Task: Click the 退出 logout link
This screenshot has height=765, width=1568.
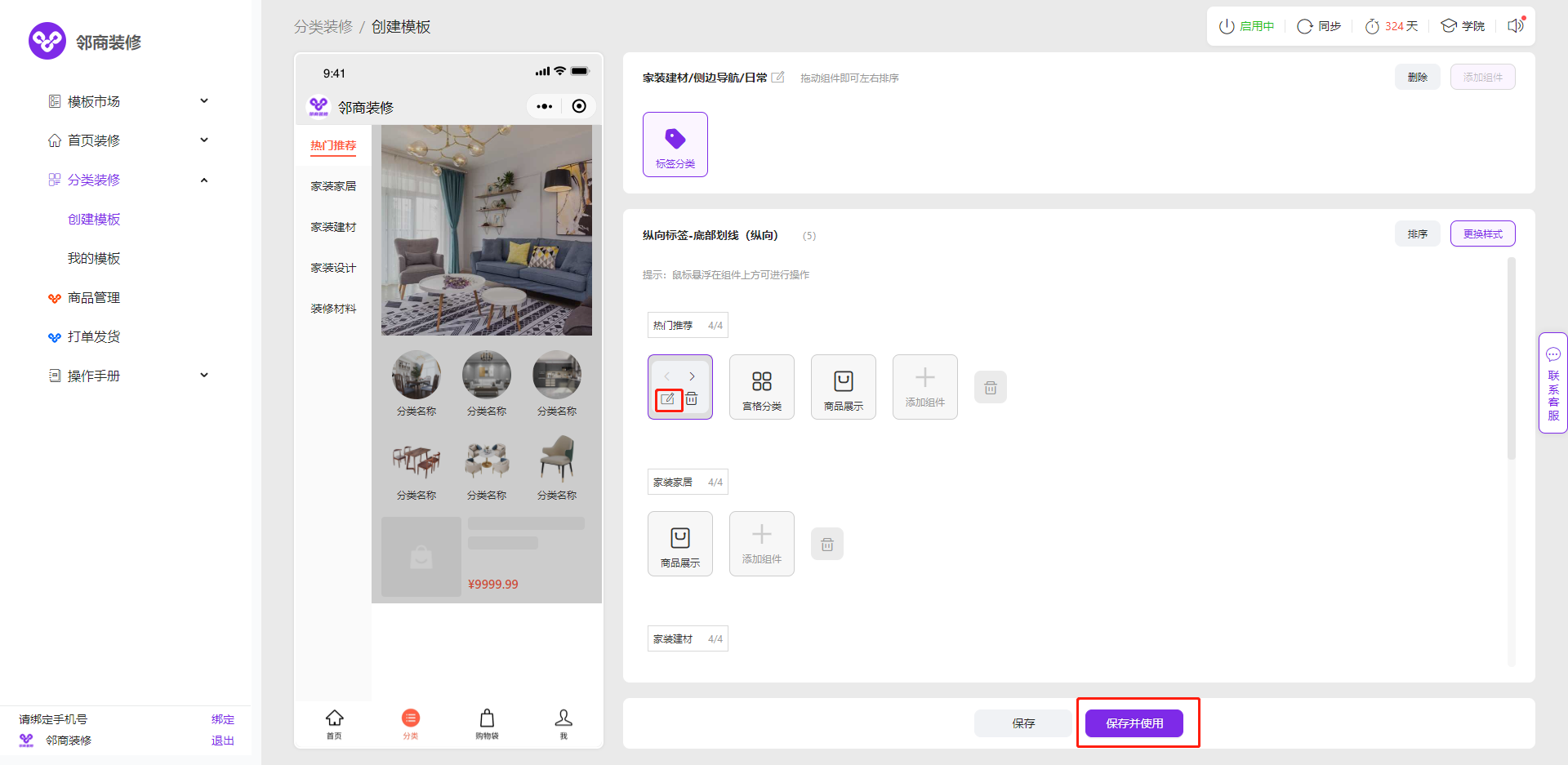Action: (x=223, y=741)
